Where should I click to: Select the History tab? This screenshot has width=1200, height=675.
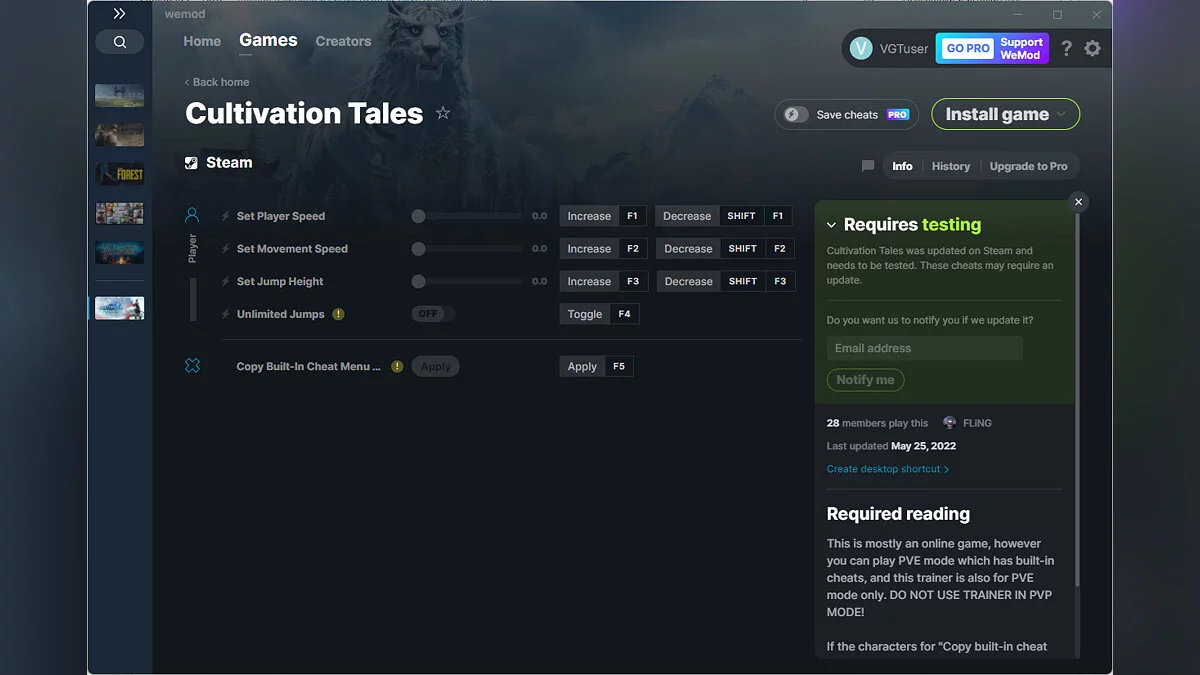click(951, 166)
